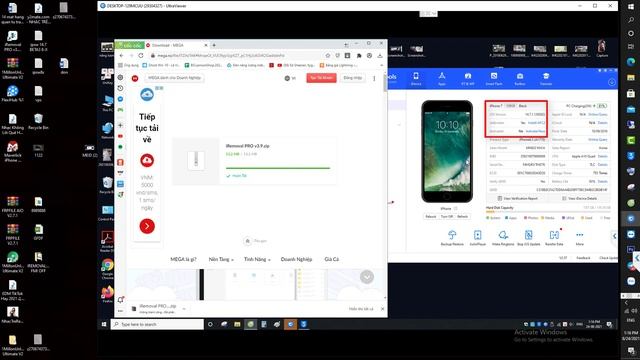Click the remote Type here to search box
The height and width of the screenshot is (360, 640).
coord(157,324)
